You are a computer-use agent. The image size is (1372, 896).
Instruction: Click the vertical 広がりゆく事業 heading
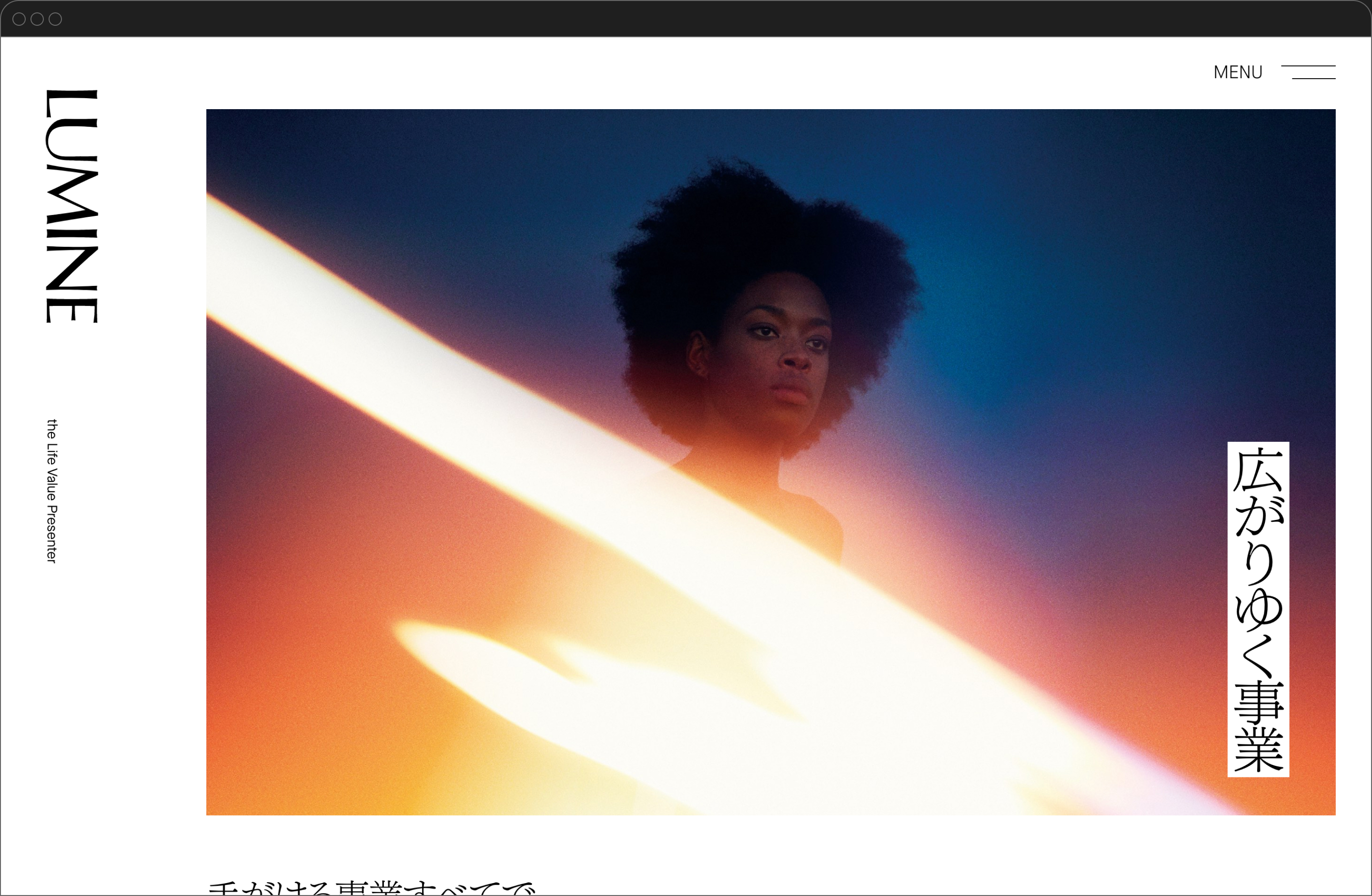[x=1259, y=610]
